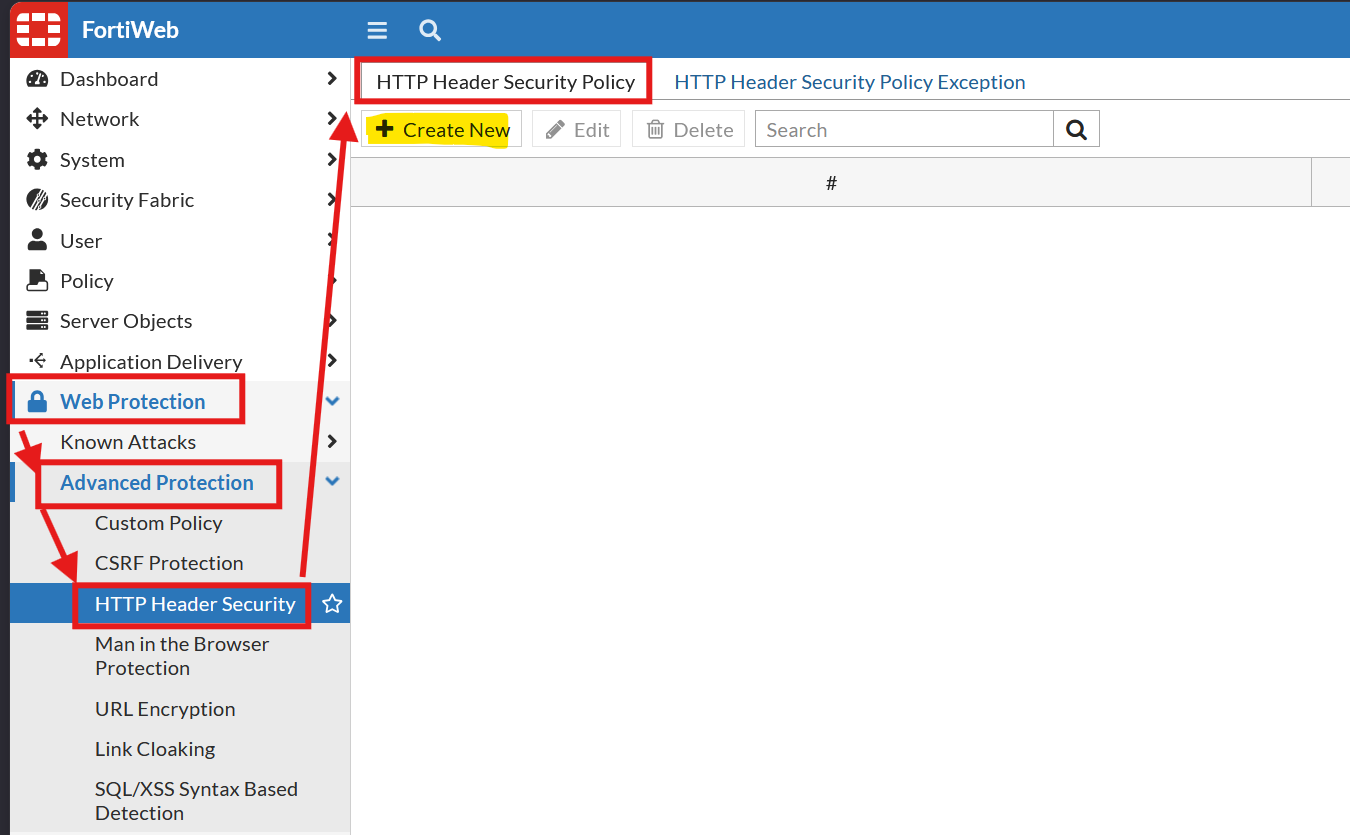Open the top bar search magnifier
Viewport: 1350px width, 835px height.
pyautogui.click(x=430, y=30)
